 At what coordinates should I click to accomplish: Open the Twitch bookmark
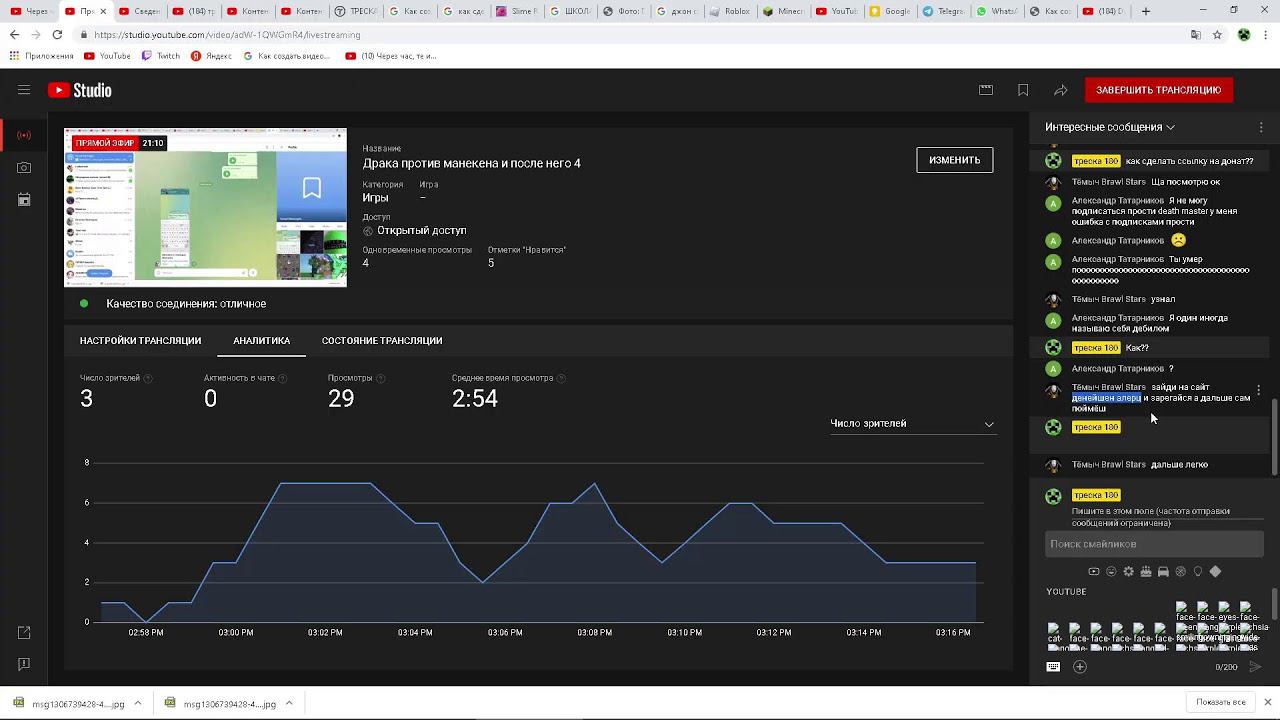[161, 56]
